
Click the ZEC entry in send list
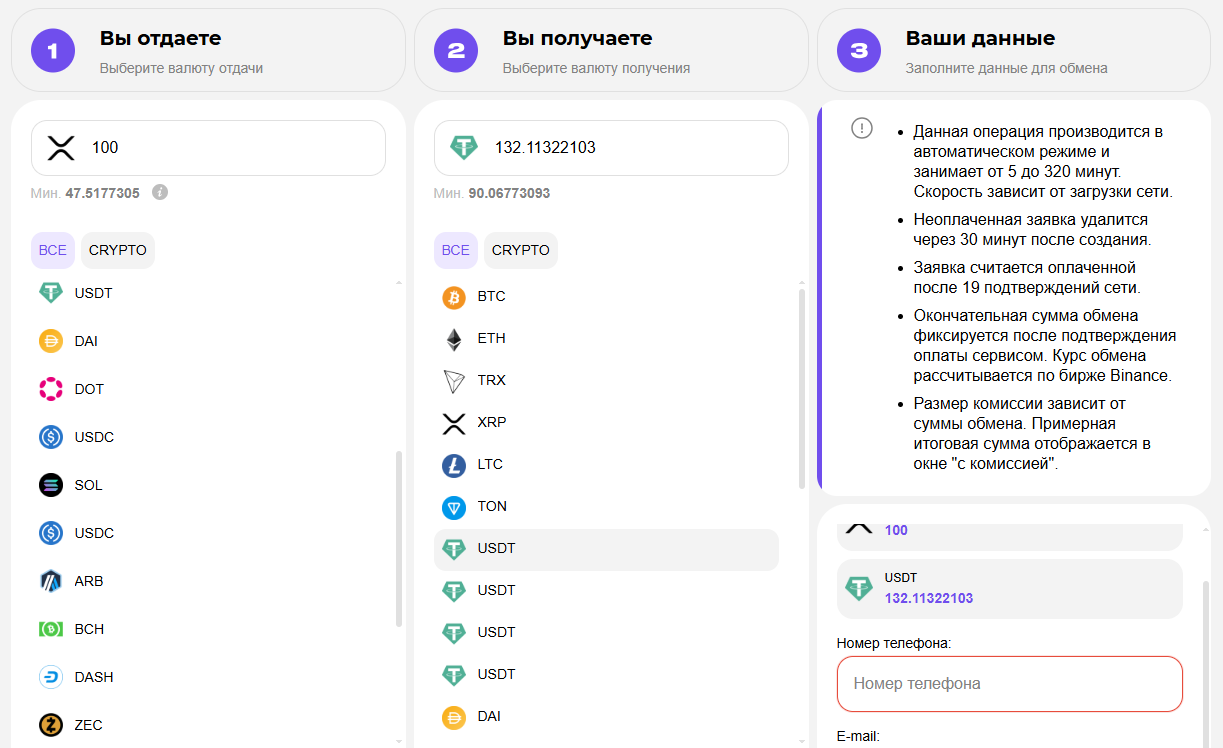coord(88,725)
